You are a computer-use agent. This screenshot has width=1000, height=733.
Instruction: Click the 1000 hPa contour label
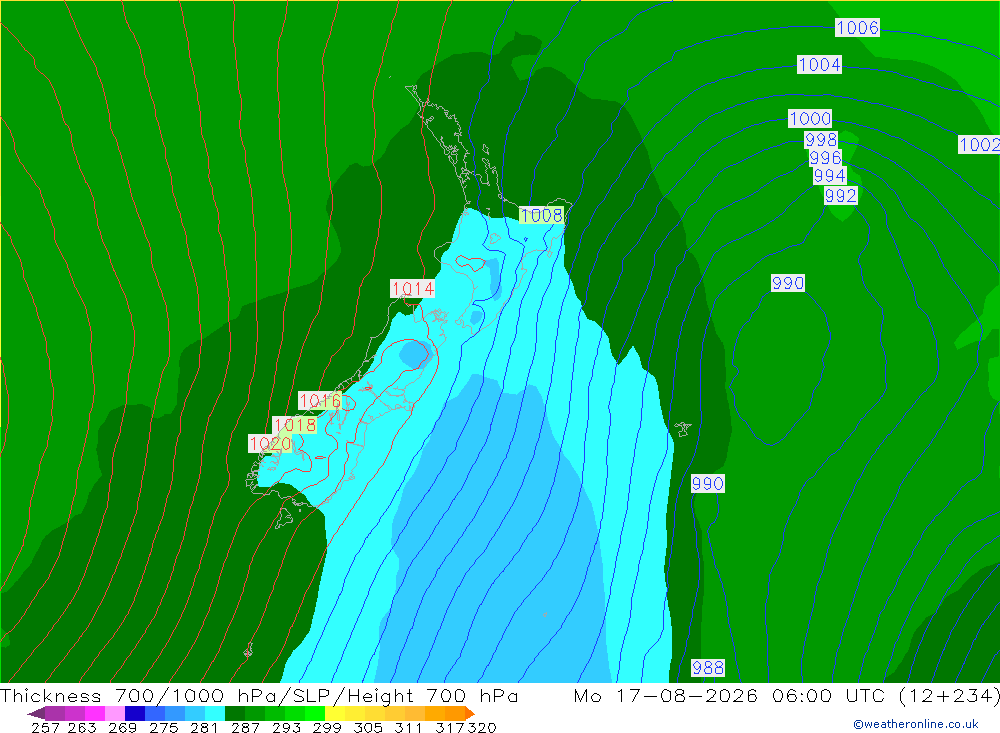pos(810,119)
